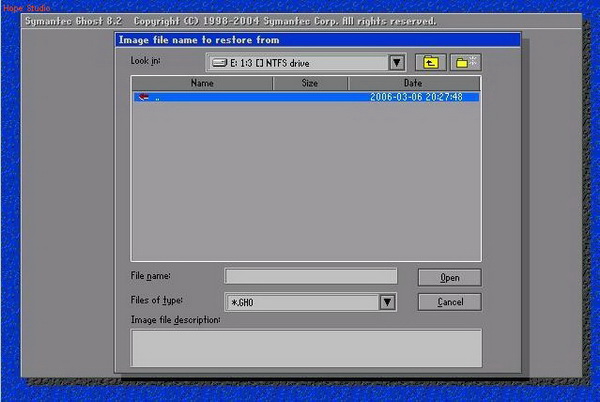Click the Image file description box
The width and height of the screenshot is (600, 402).
click(x=306, y=348)
